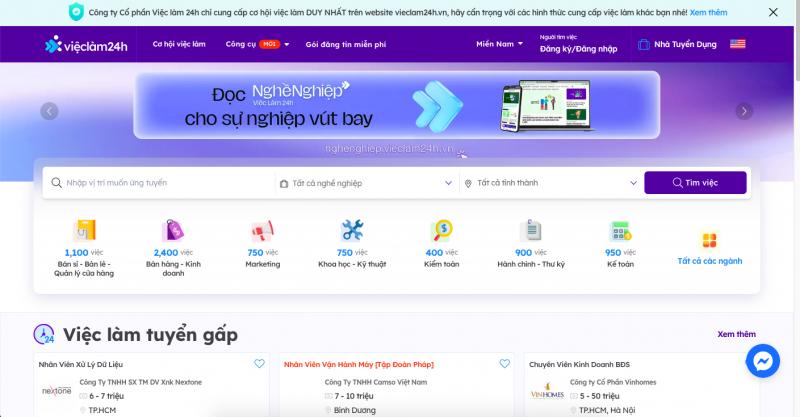Open the Nhà Tuyển Dụng page

(x=685, y=44)
